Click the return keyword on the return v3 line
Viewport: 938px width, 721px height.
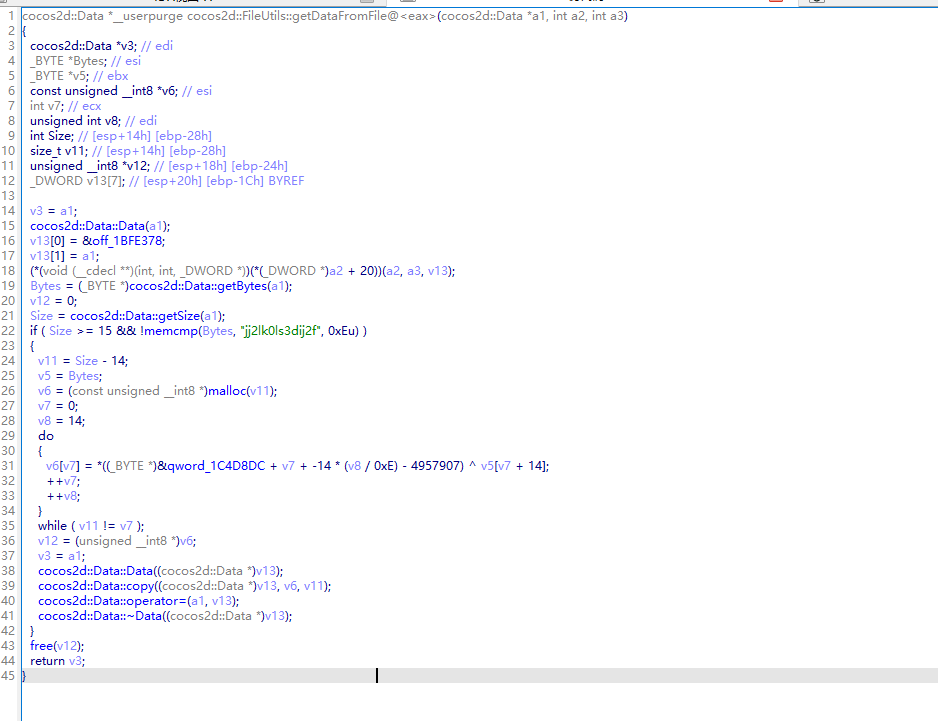coord(47,661)
